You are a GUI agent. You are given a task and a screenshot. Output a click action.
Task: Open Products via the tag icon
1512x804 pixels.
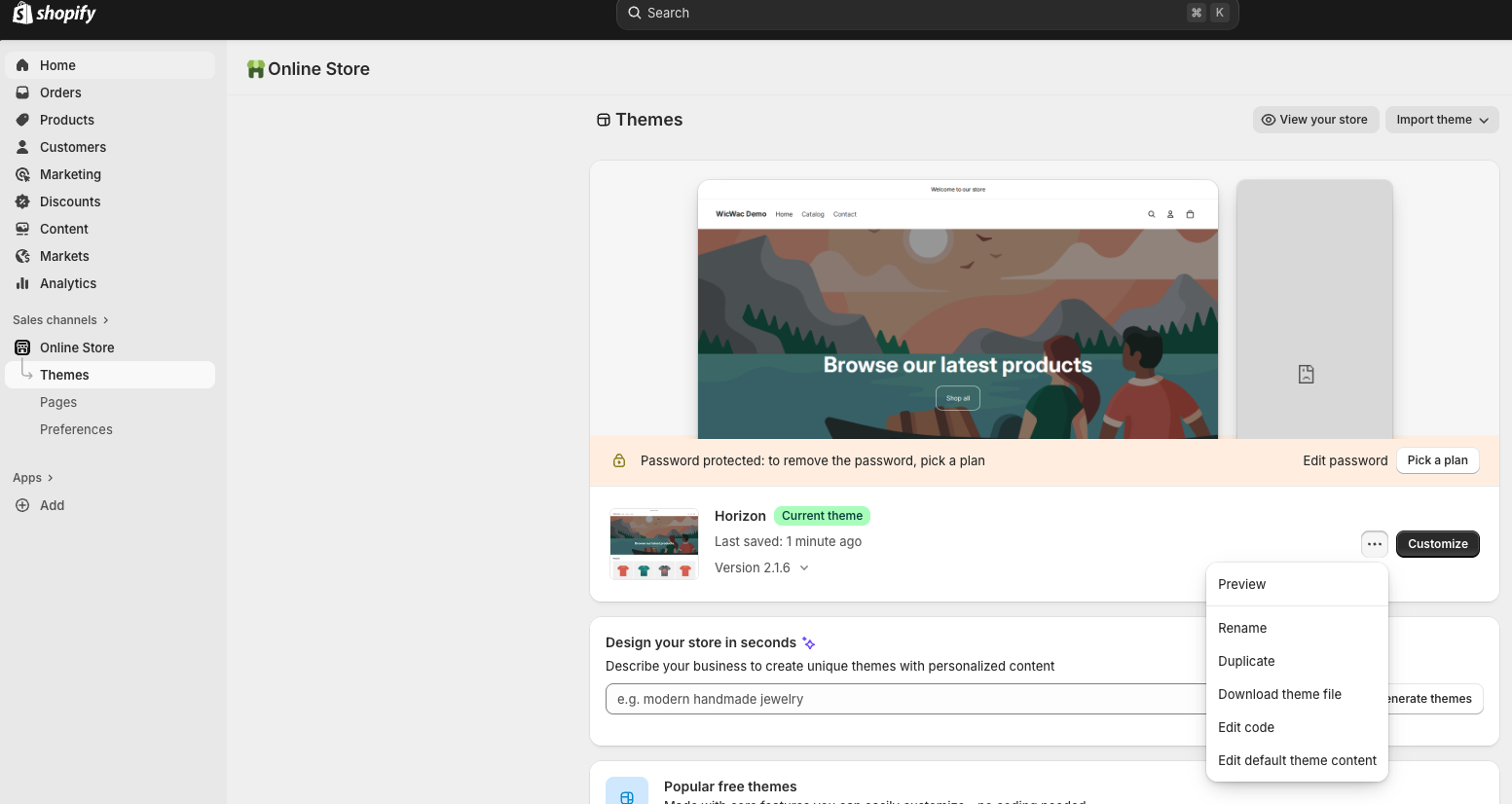click(22, 120)
